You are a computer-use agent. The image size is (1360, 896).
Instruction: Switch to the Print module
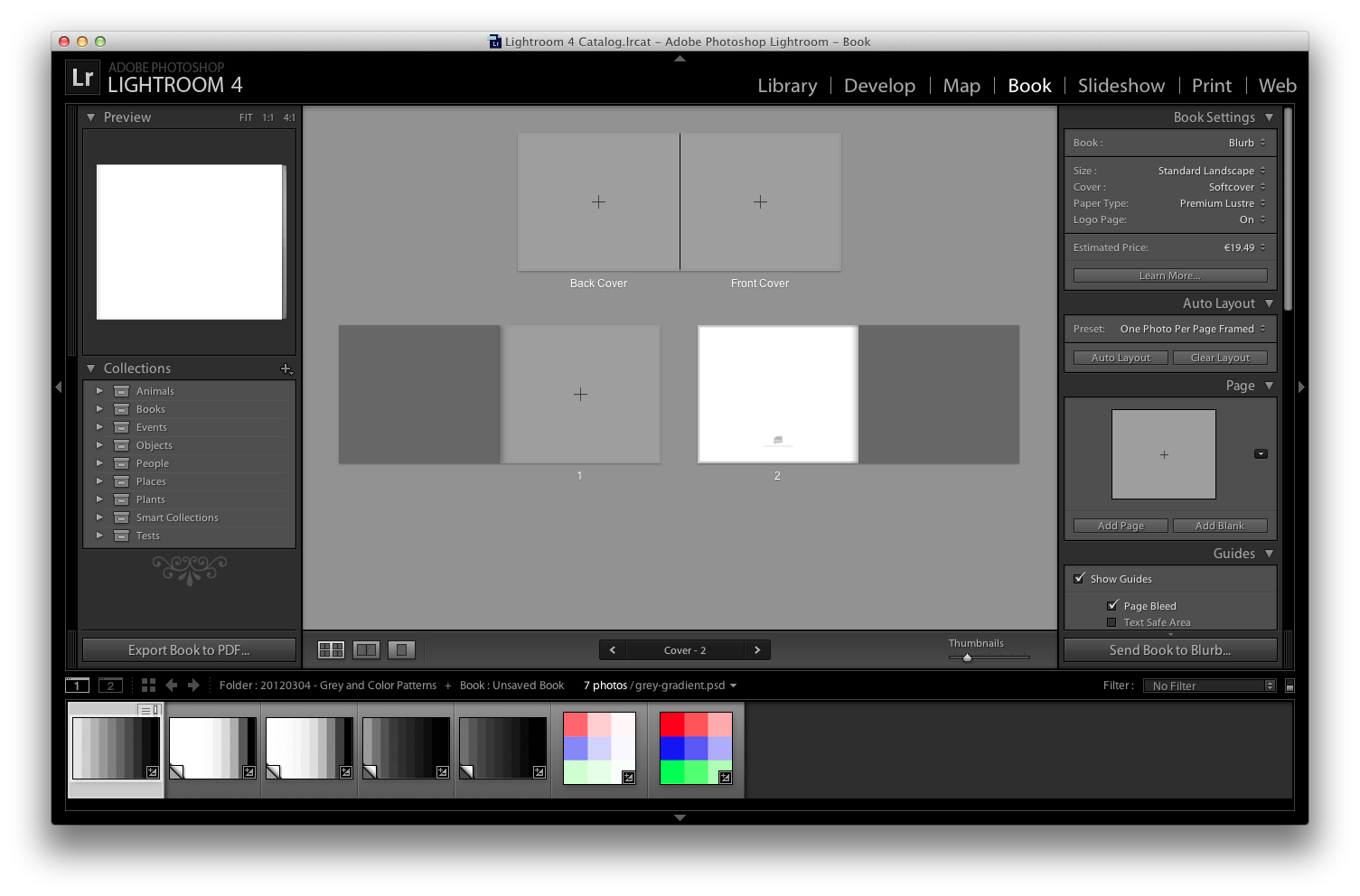click(1211, 86)
